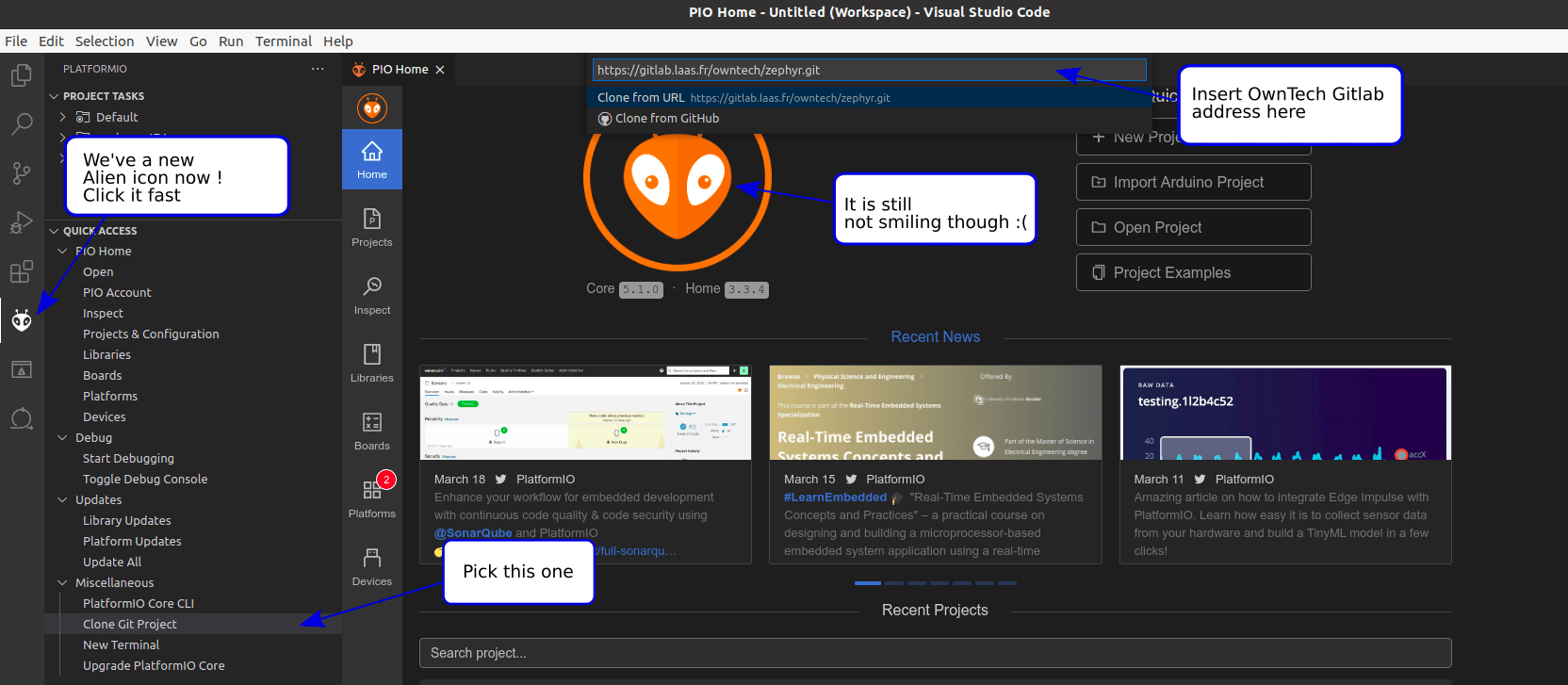
Task: Open the View menu
Action: click(161, 41)
